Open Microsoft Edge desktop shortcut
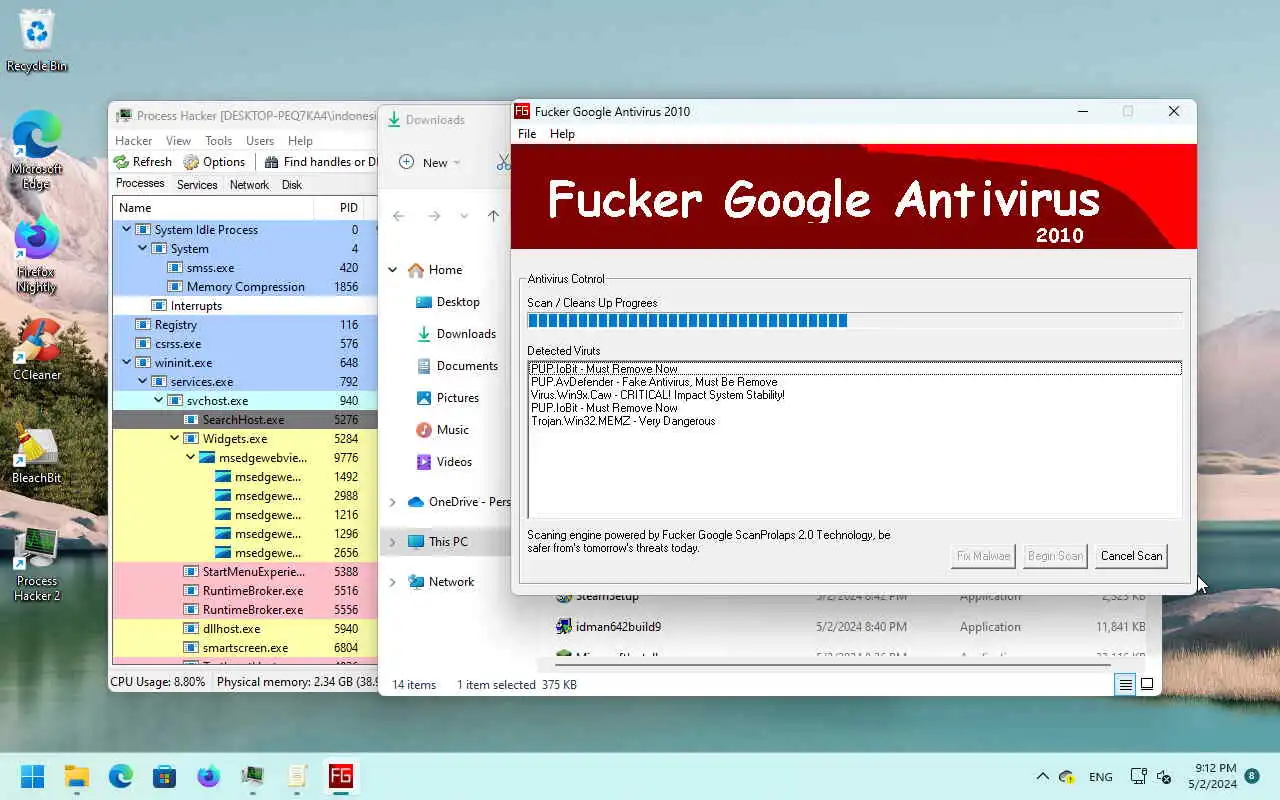Viewport: 1280px width, 800px height. point(36,148)
